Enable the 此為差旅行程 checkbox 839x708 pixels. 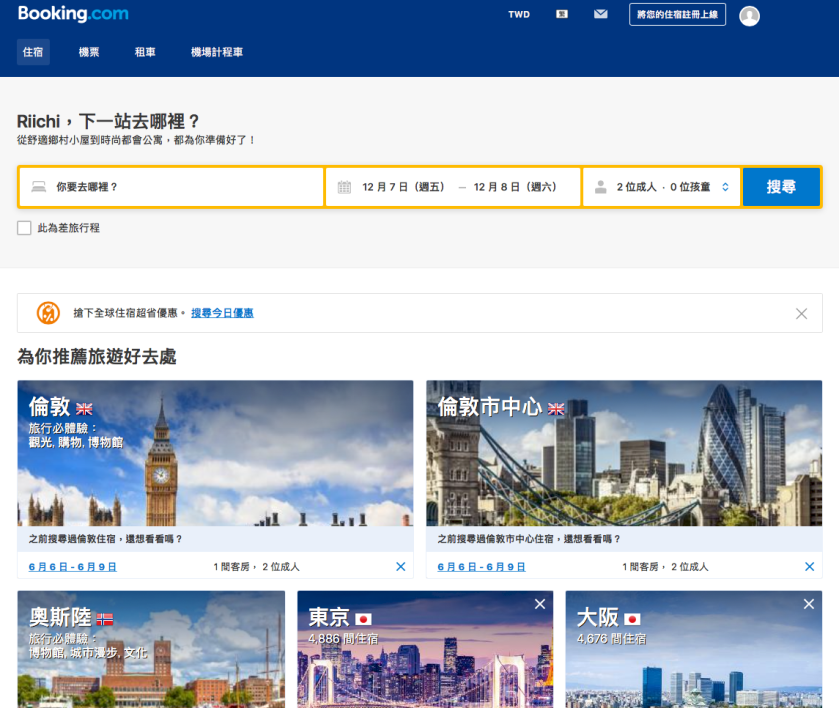click(x=24, y=228)
